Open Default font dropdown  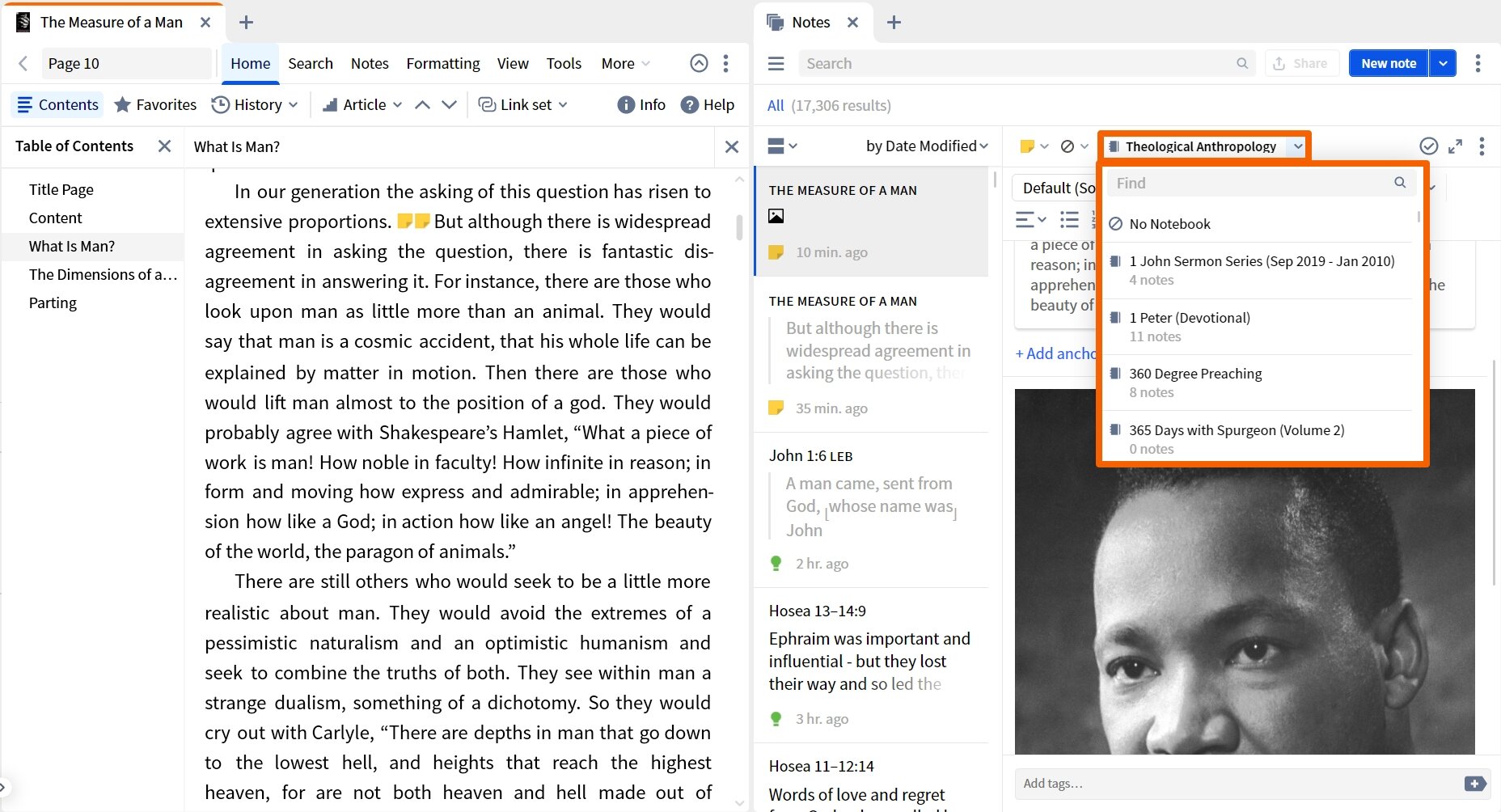click(1058, 188)
